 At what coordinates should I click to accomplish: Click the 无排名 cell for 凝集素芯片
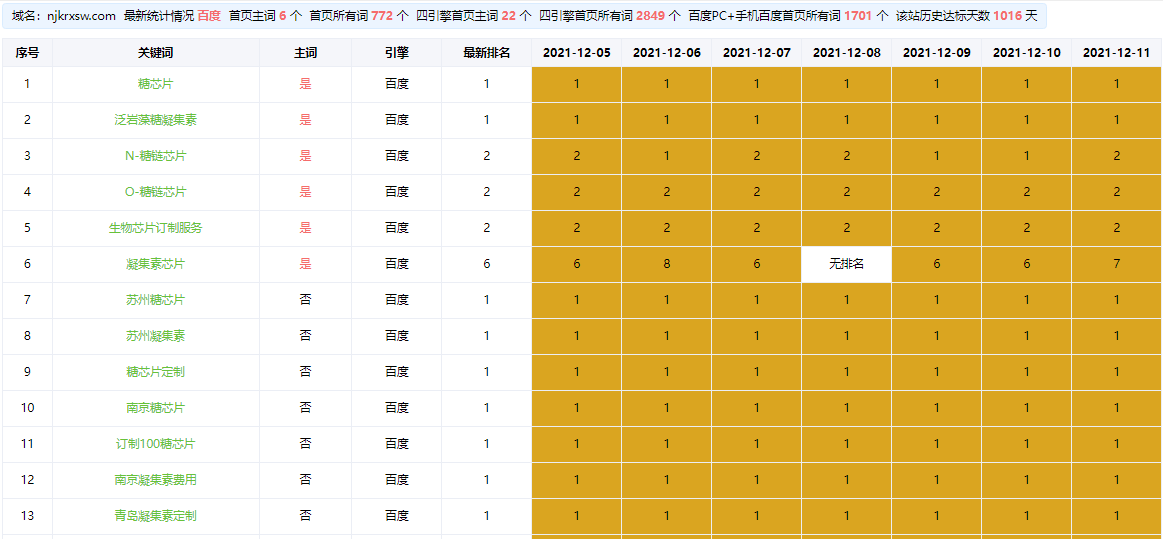846,264
